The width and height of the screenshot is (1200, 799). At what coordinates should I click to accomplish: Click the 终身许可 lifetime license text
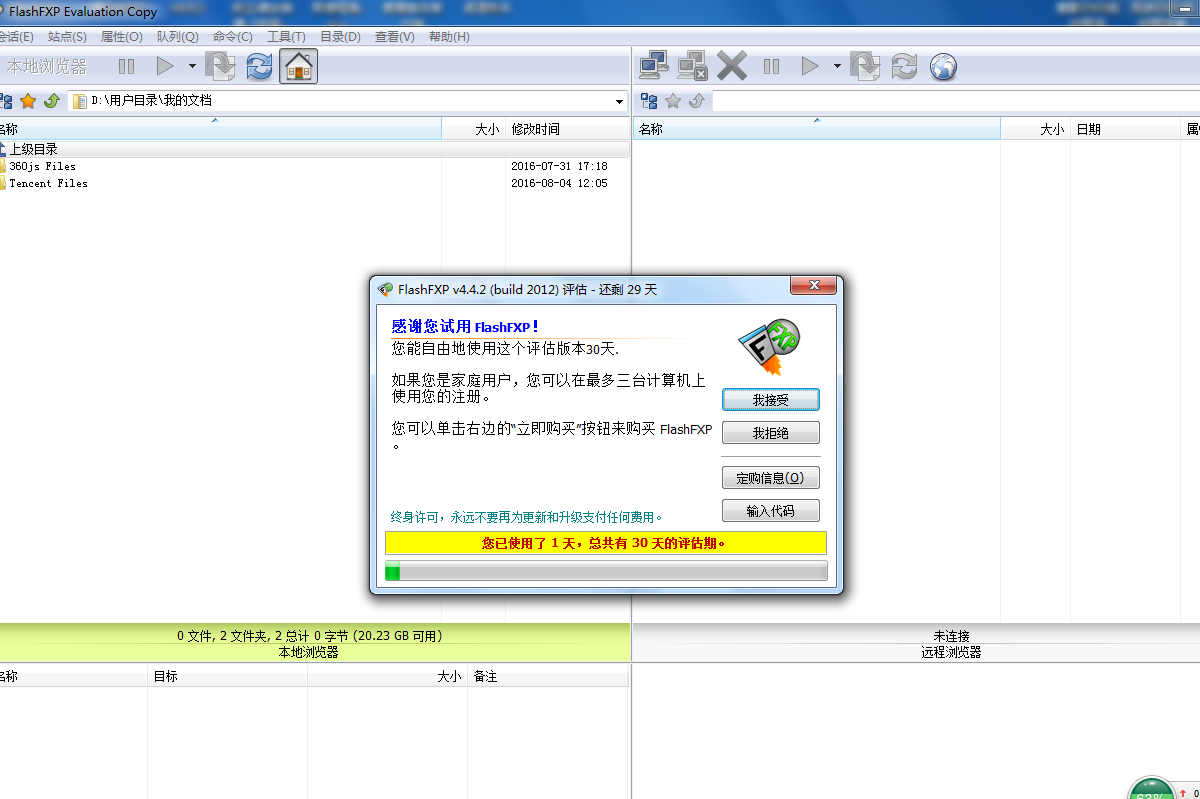pos(527,517)
